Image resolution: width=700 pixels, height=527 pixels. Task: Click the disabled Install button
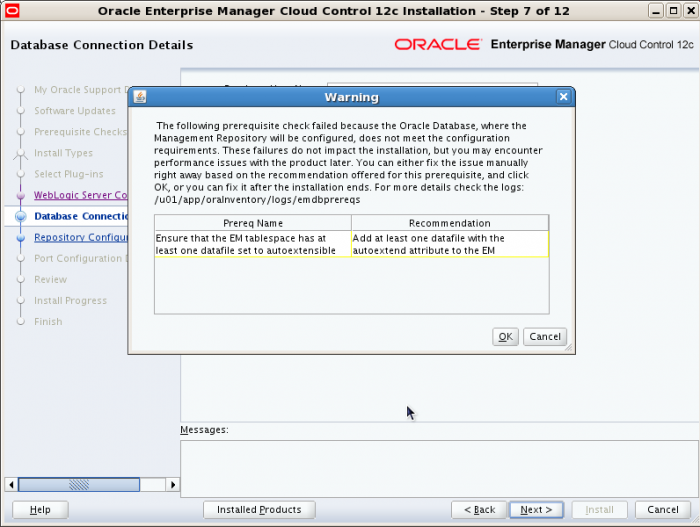(x=599, y=510)
